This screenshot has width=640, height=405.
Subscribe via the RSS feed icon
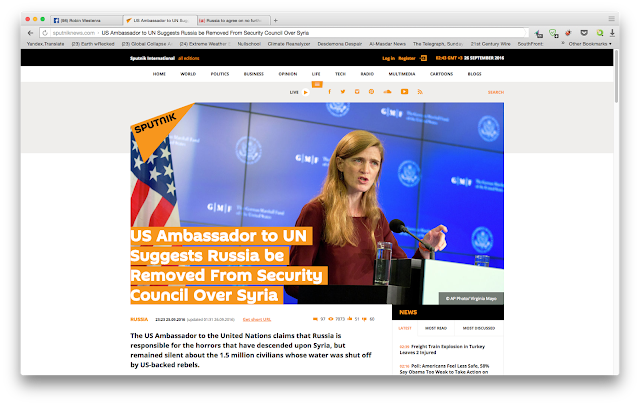click(420, 92)
